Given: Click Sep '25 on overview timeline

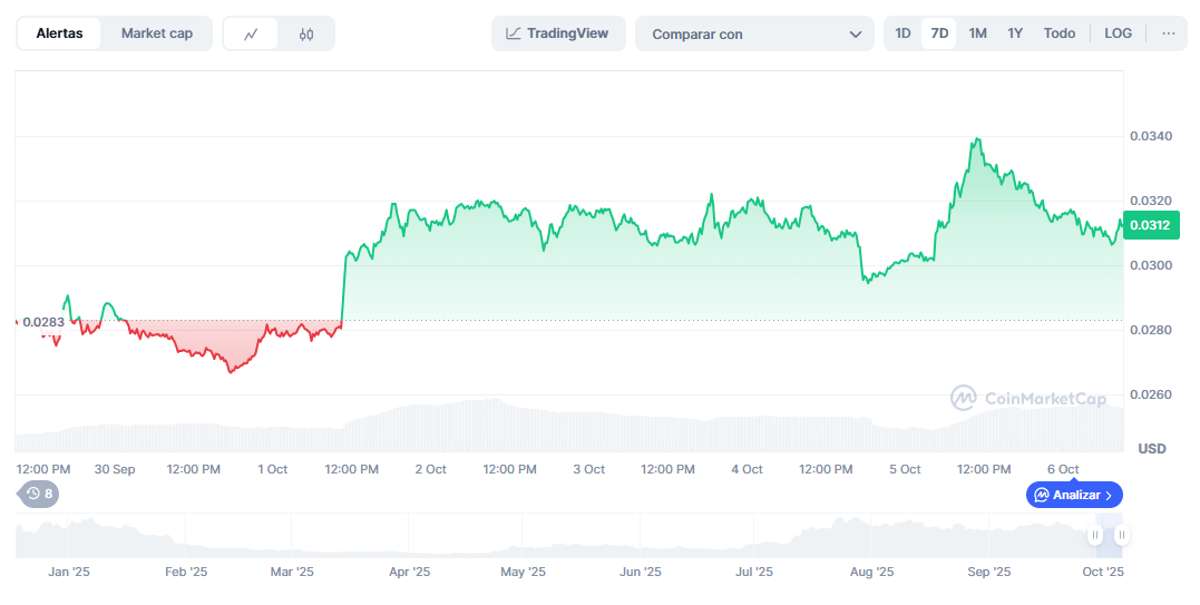Looking at the screenshot, I should (989, 572).
